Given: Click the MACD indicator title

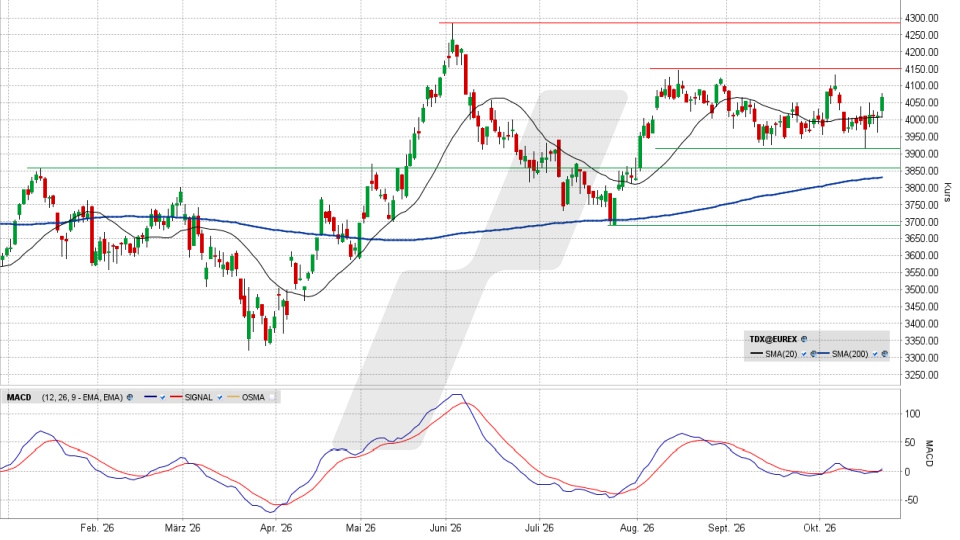Looking at the screenshot, I should point(19,397).
